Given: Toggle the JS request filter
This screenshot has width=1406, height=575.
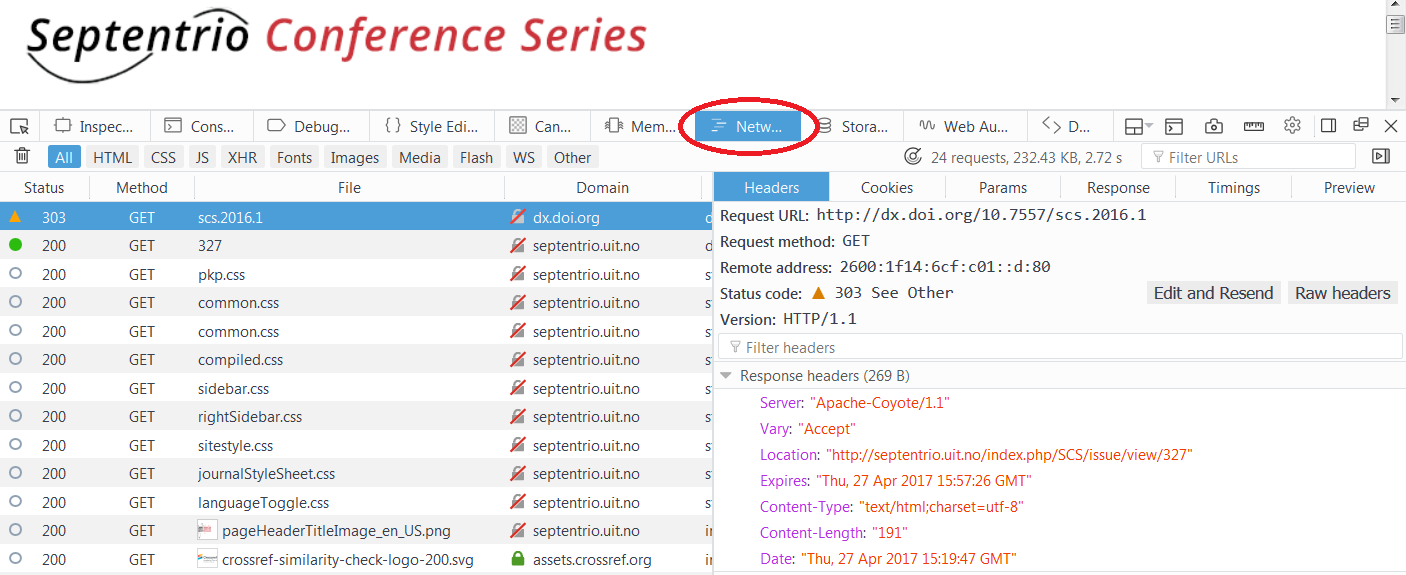Looking at the screenshot, I should coord(202,157).
